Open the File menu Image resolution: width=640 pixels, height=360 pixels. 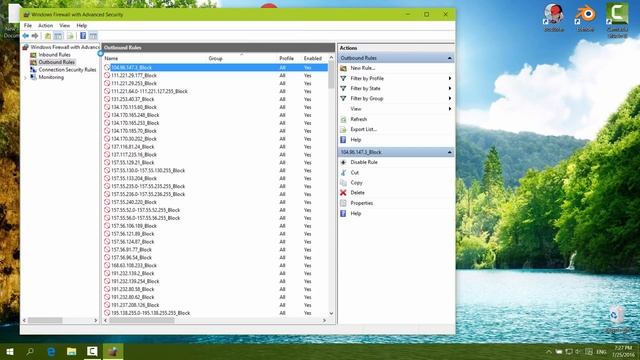28,26
